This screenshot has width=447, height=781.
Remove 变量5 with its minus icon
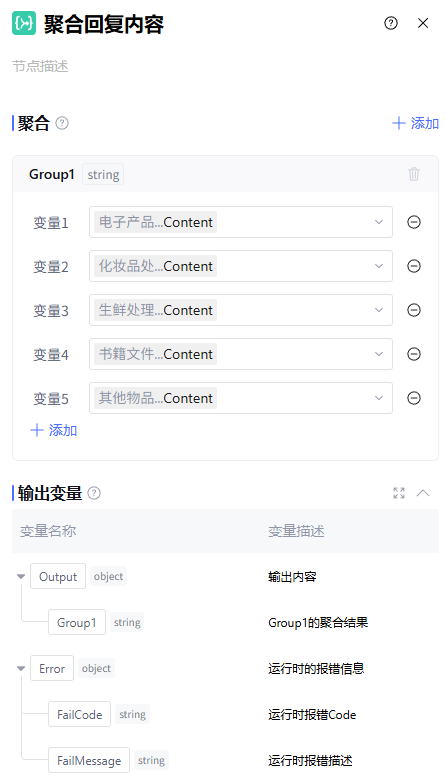[x=414, y=398]
